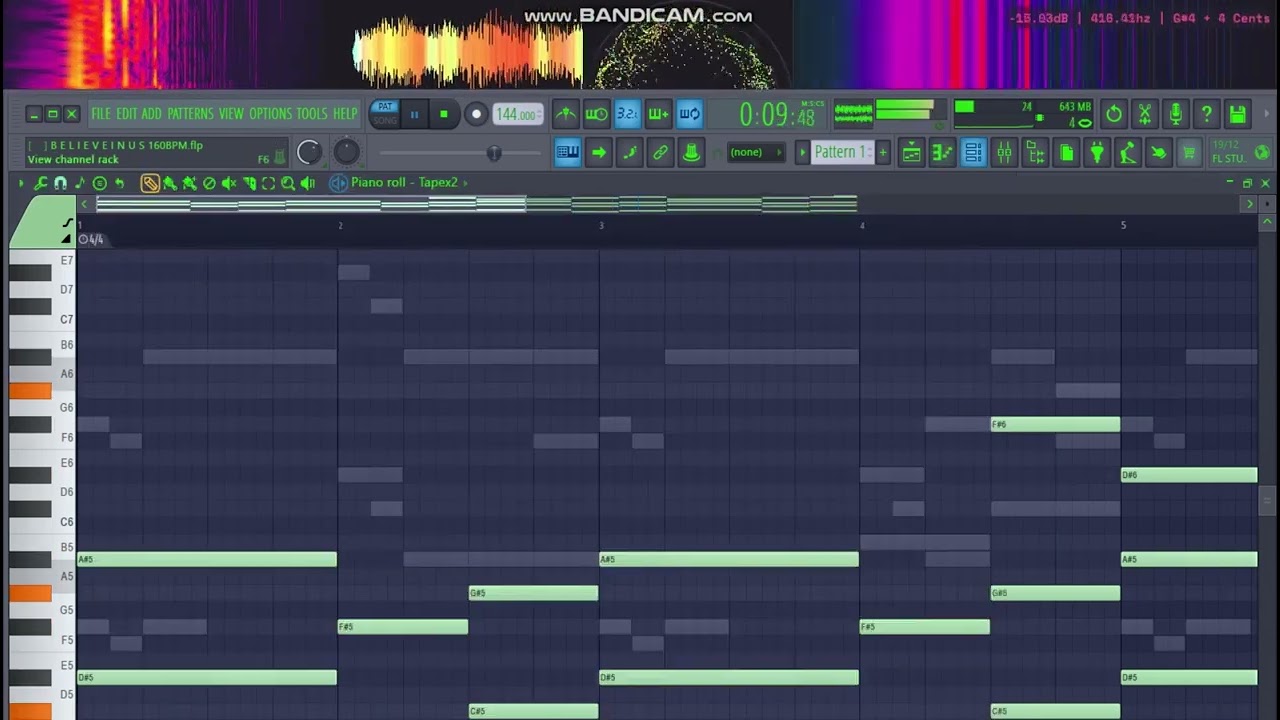Open the touch controller icon

pyautogui.click(x=1159, y=153)
